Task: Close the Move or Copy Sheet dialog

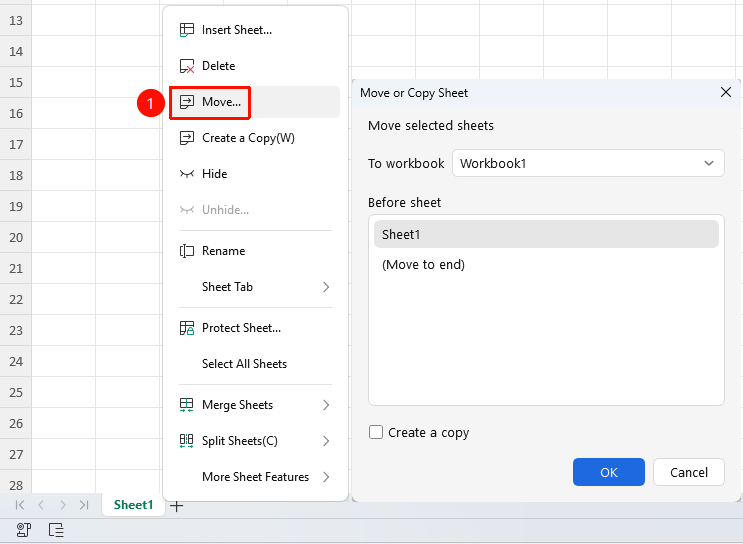Action: coord(725,92)
